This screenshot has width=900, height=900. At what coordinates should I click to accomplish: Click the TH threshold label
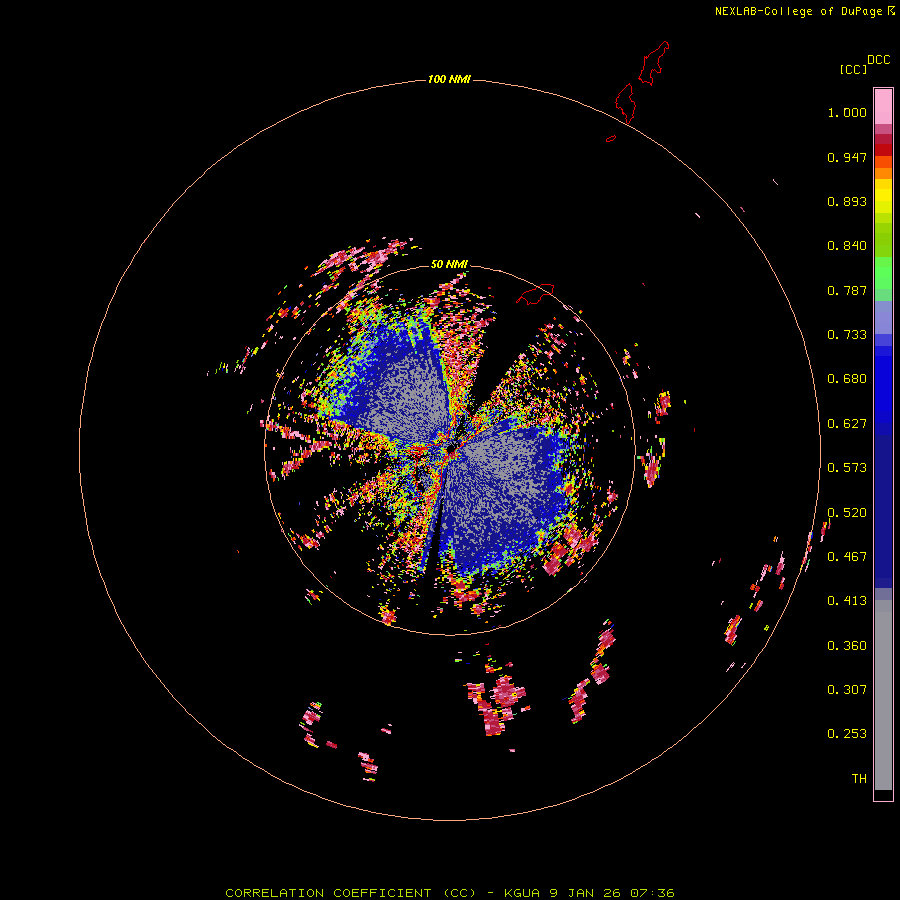point(859,779)
